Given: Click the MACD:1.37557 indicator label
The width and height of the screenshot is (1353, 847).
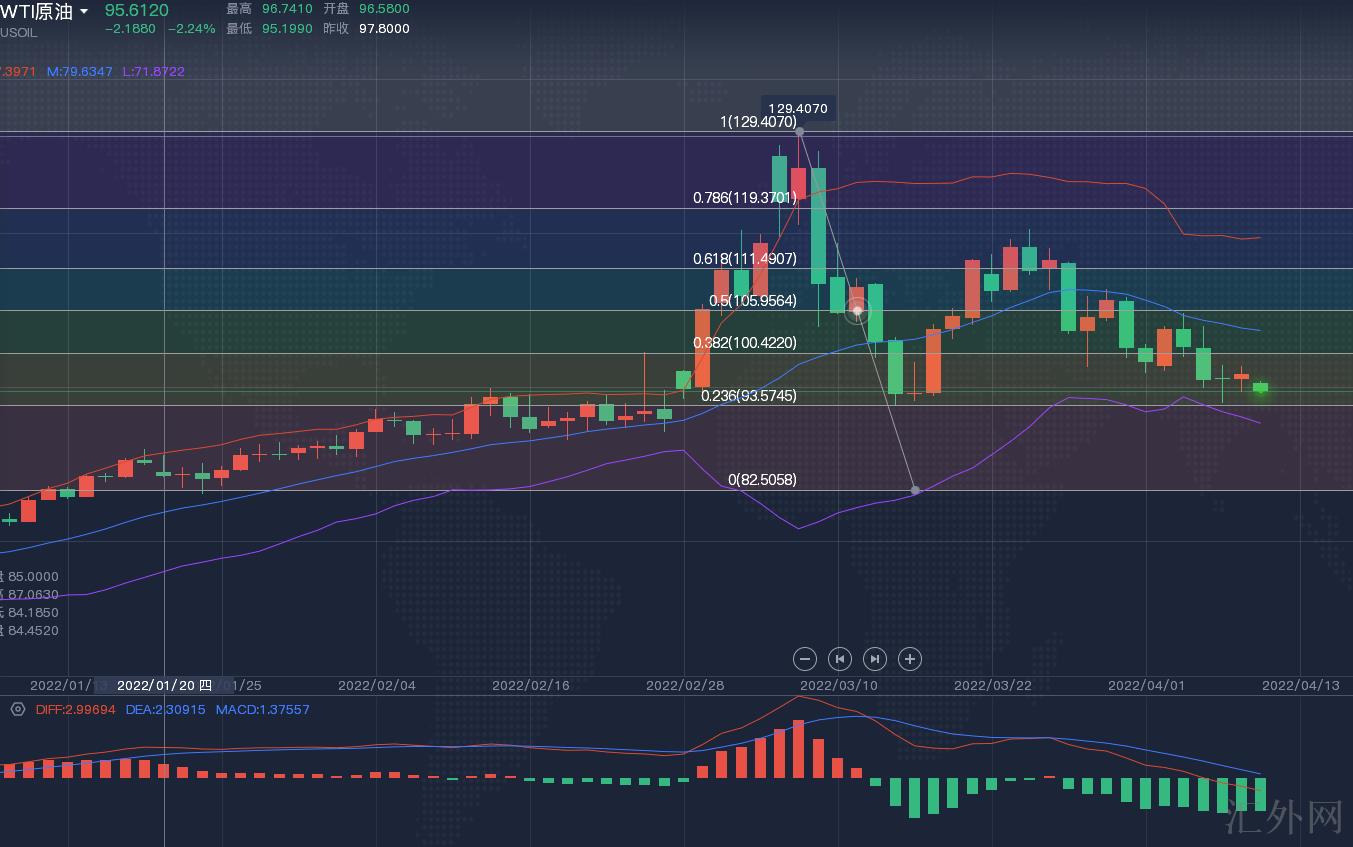Looking at the screenshot, I should coord(263,709).
